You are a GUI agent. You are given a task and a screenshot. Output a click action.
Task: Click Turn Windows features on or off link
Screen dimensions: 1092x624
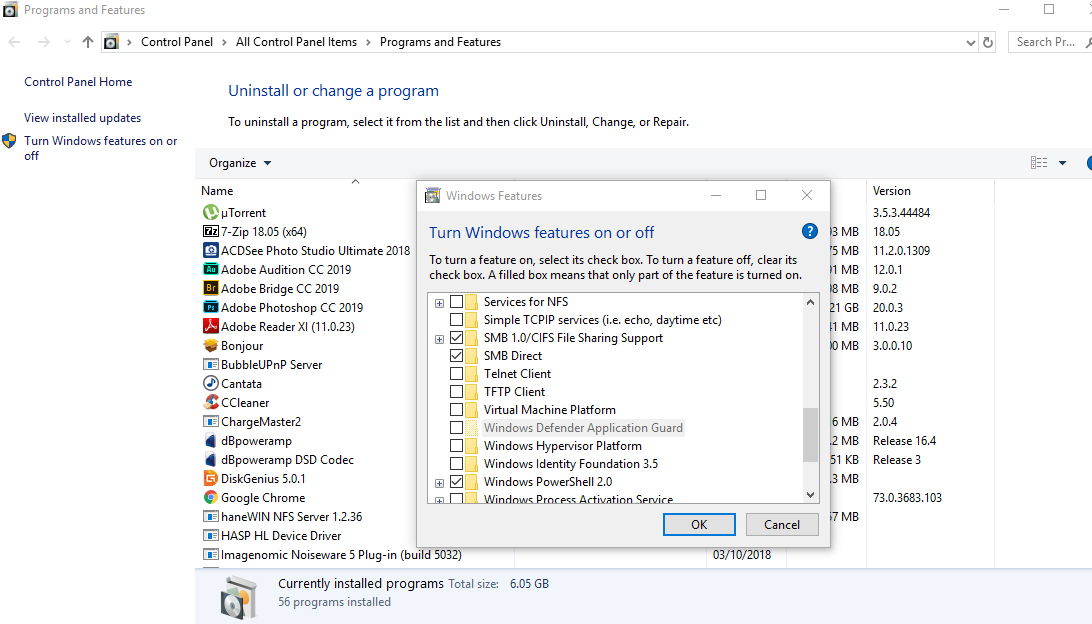pyautogui.click(x=100, y=148)
